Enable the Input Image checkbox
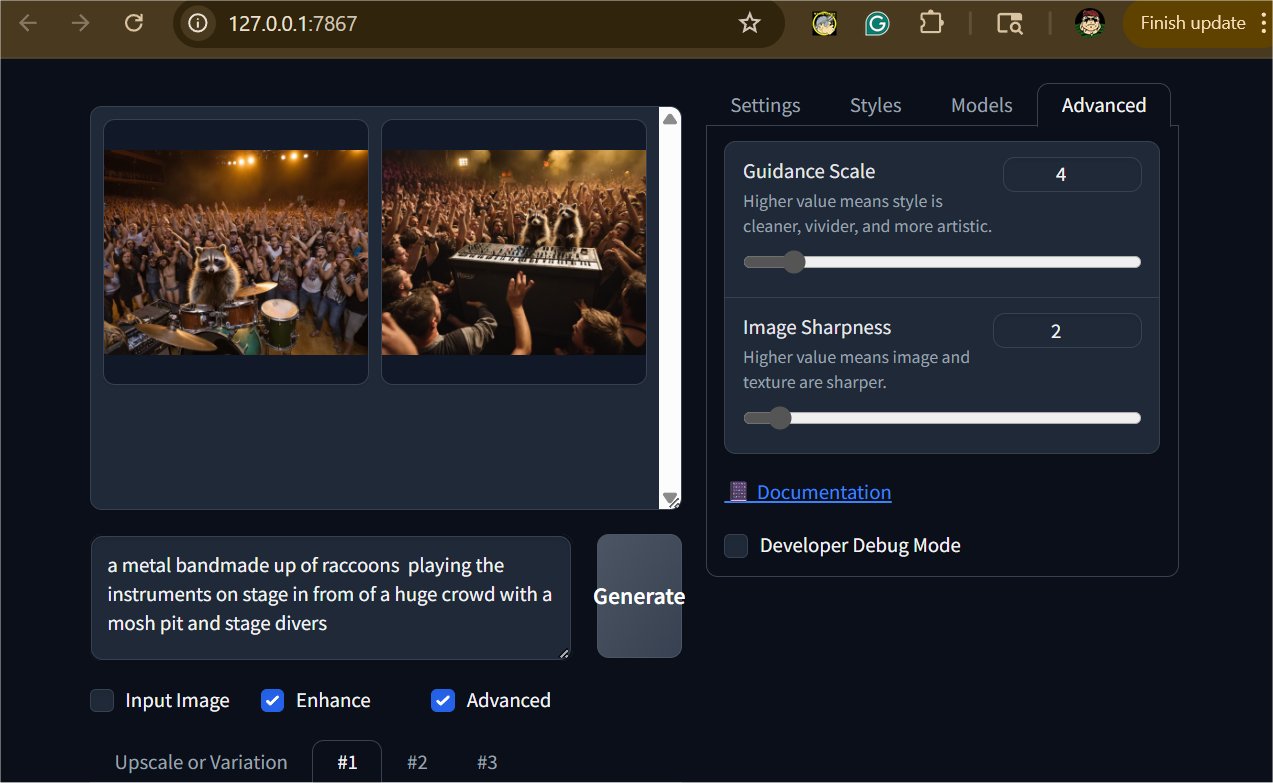The image size is (1273, 783). 102,700
